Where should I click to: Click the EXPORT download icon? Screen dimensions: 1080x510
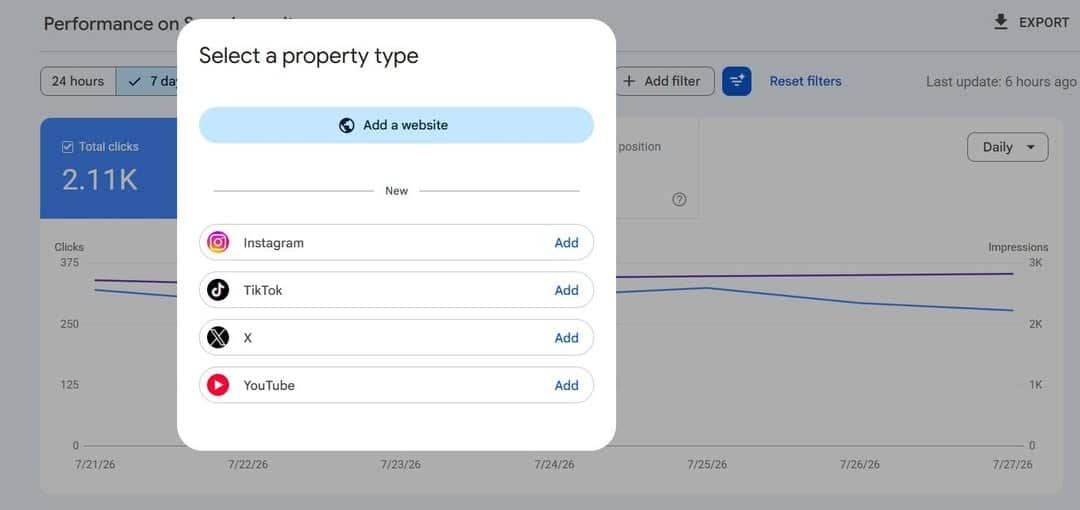tap(1001, 23)
